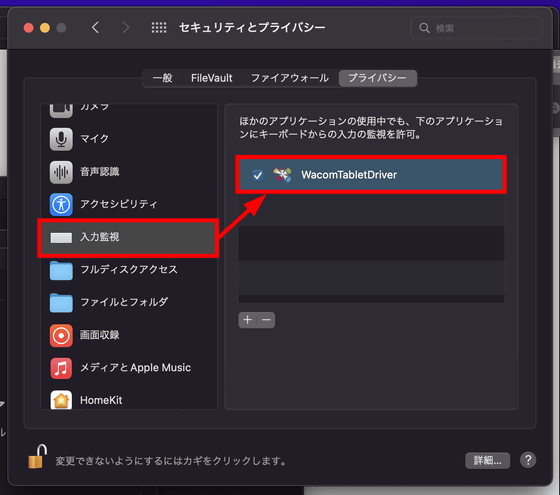Click the 詳細... button
The height and width of the screenshot is (495, 560).
488,460
